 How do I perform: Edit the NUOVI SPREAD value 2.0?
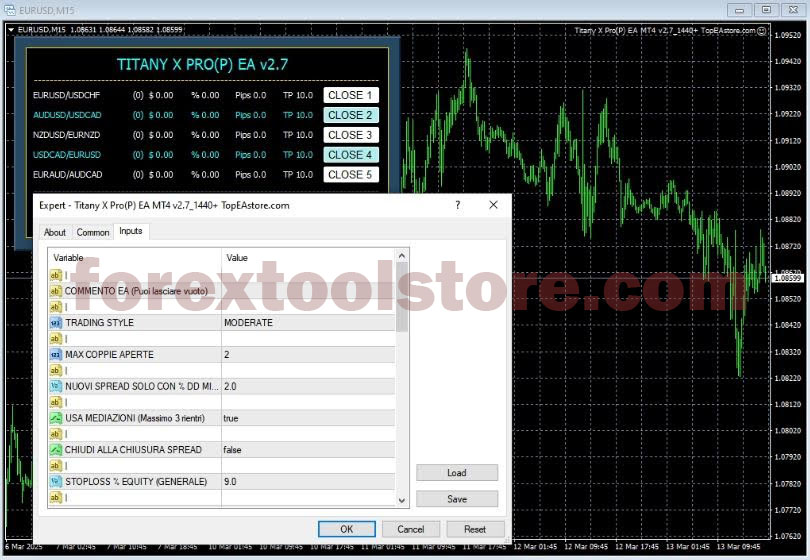308,386
